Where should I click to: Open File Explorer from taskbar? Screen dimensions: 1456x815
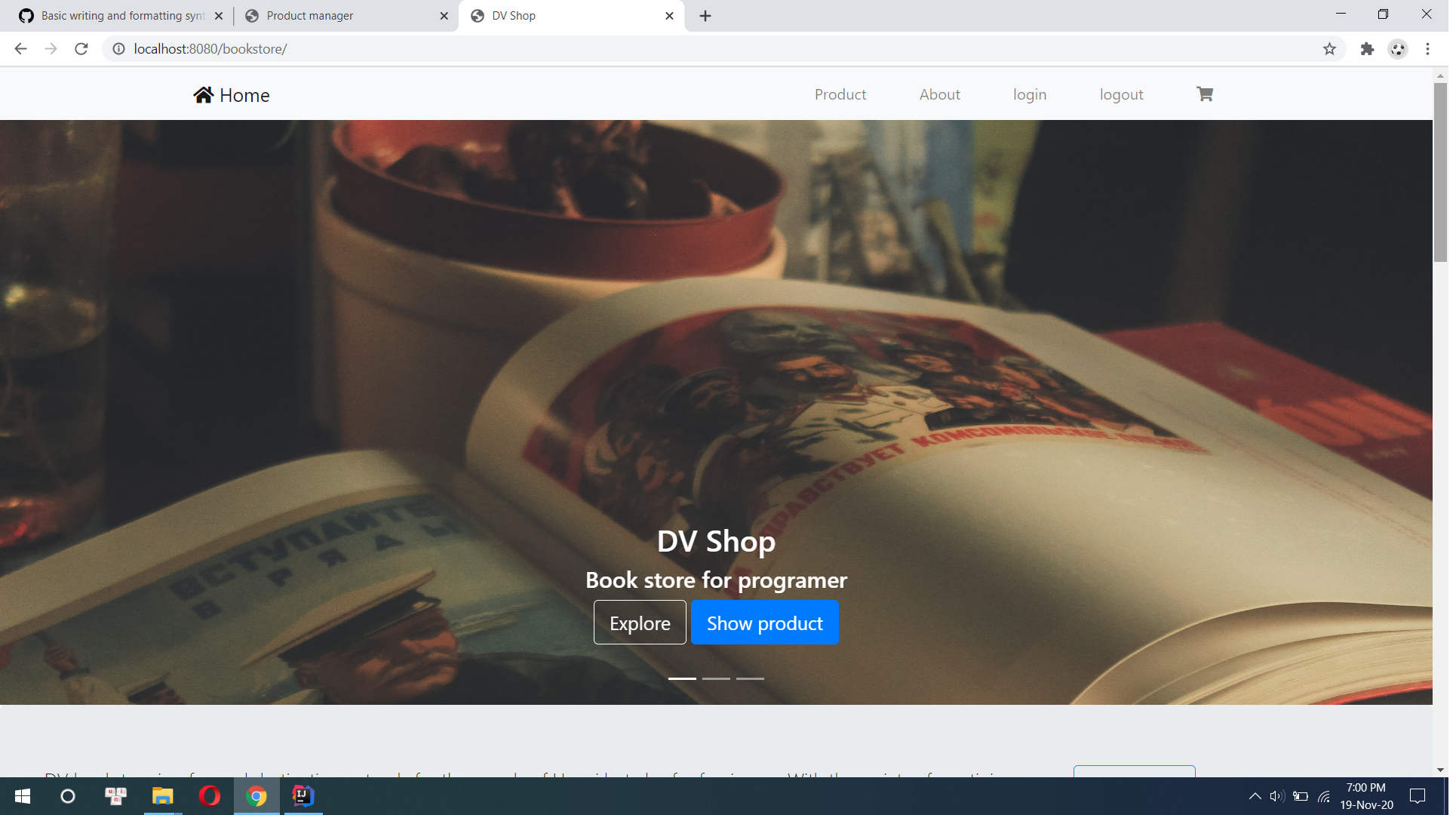click(162, 796)
